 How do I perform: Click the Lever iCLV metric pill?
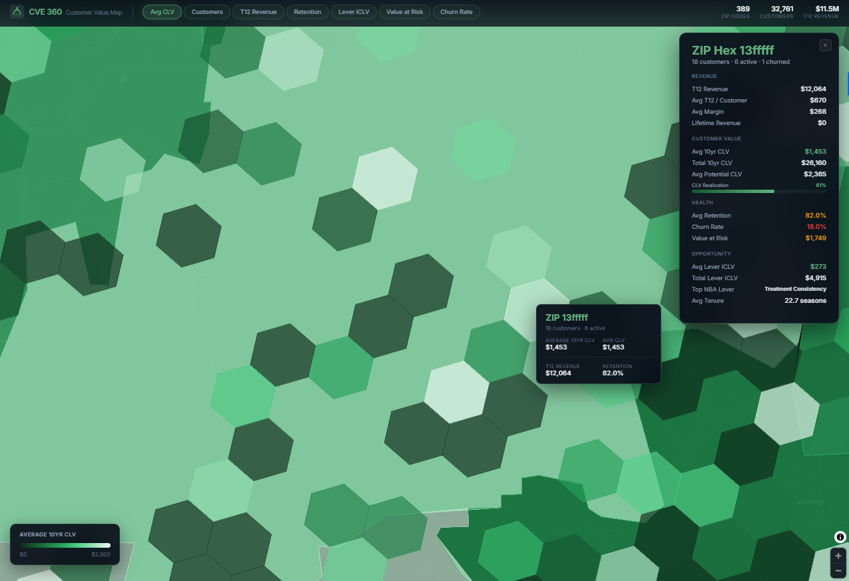[352, 13]
